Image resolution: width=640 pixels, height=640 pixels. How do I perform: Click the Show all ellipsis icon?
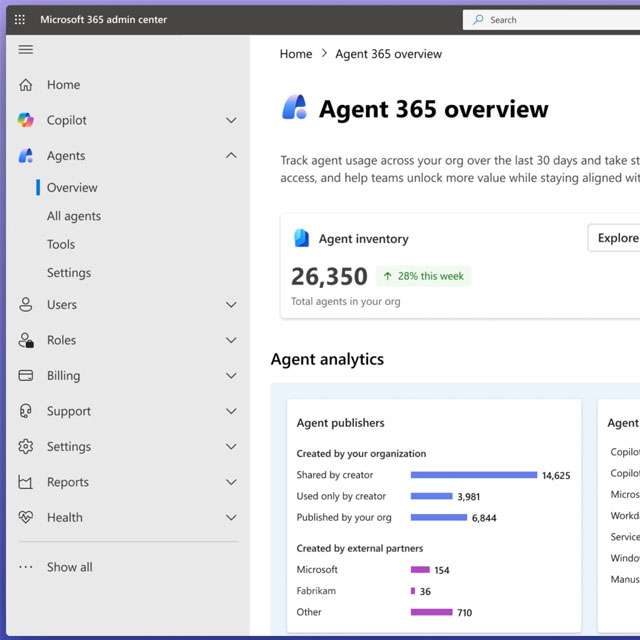click(26, 567)
